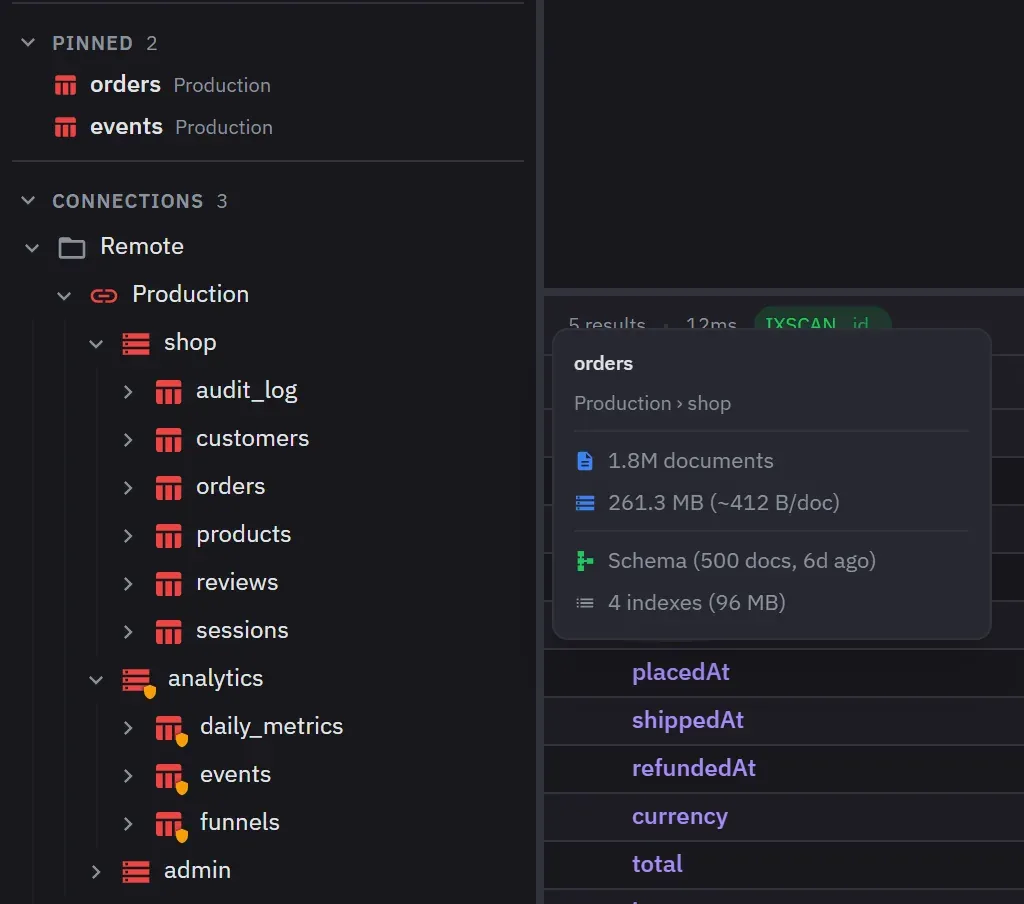Click the pinned orders collection icon

click(x=65, y=85)
